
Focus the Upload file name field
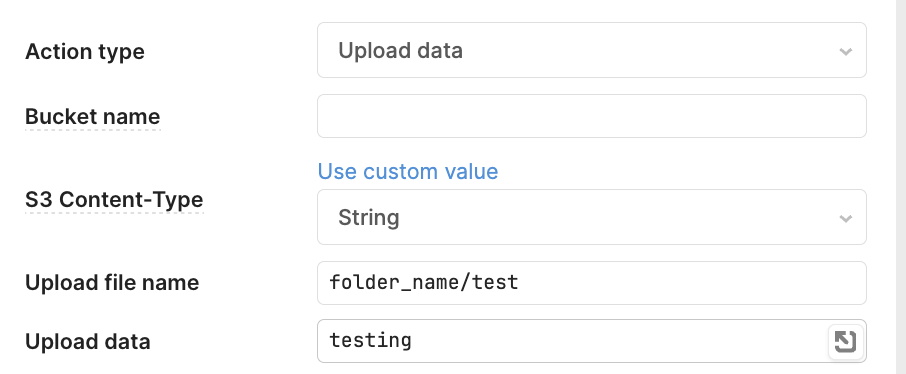pos(592,283)
